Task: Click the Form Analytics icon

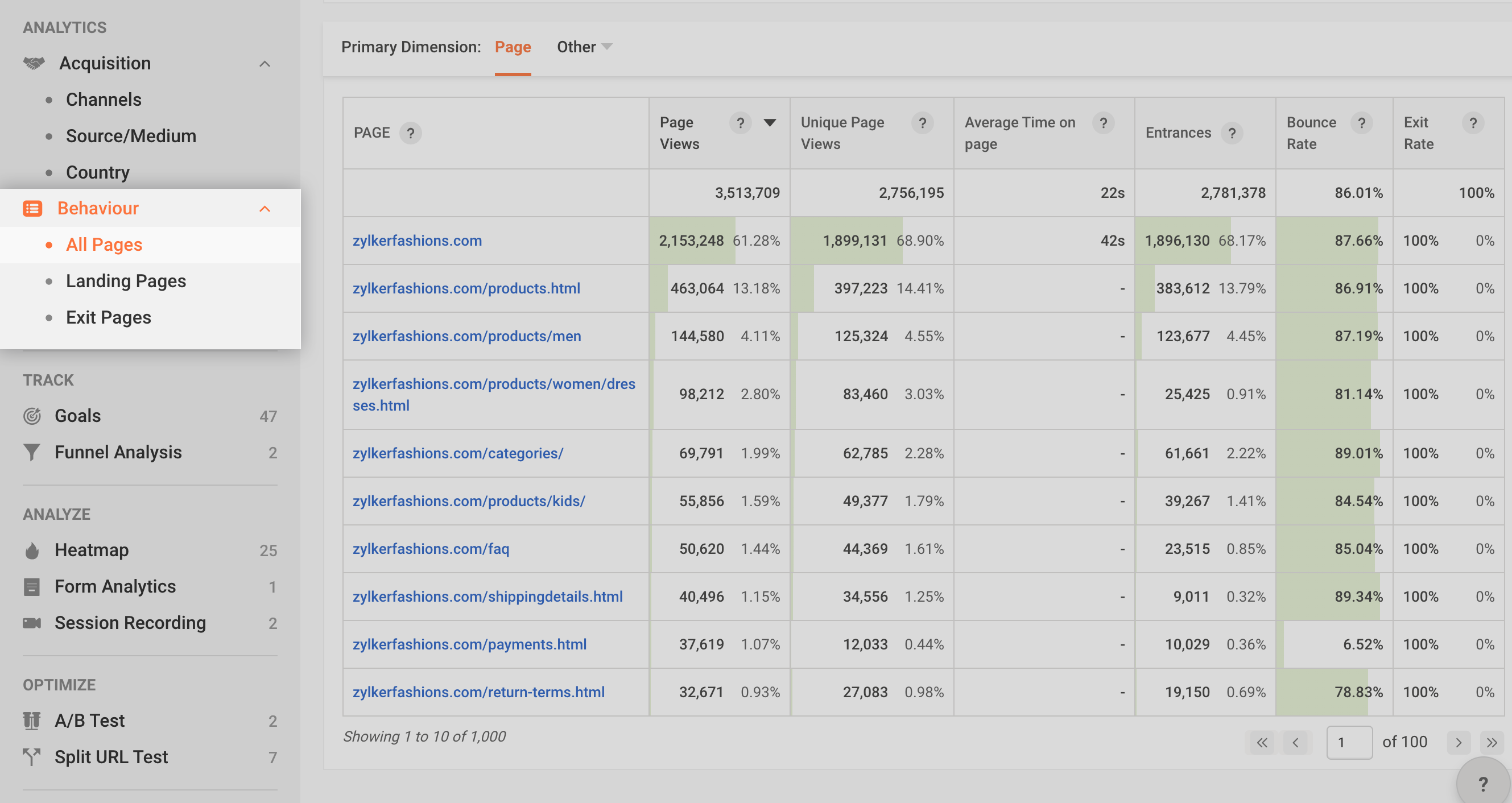Action: 32,586
